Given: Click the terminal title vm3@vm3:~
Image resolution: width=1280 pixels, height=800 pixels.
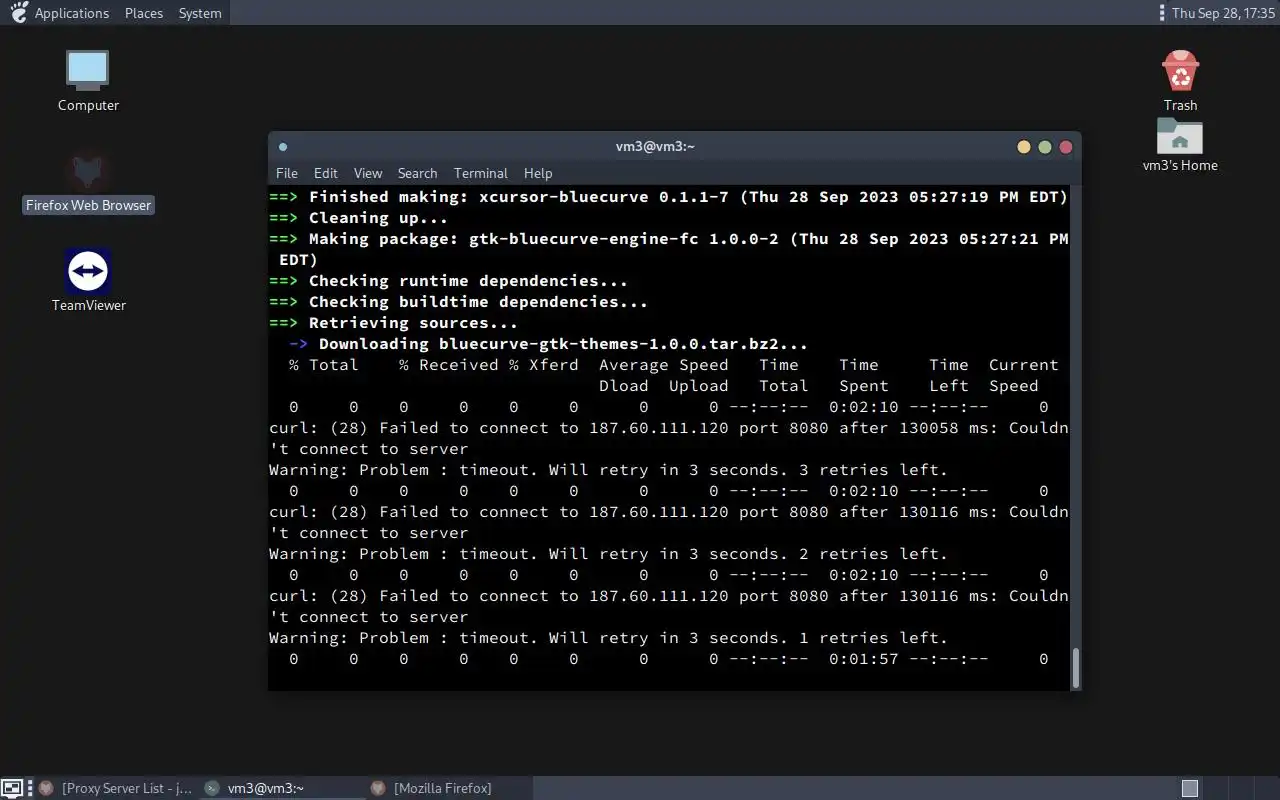Looking at the screenshot, I should coord(655,147).
